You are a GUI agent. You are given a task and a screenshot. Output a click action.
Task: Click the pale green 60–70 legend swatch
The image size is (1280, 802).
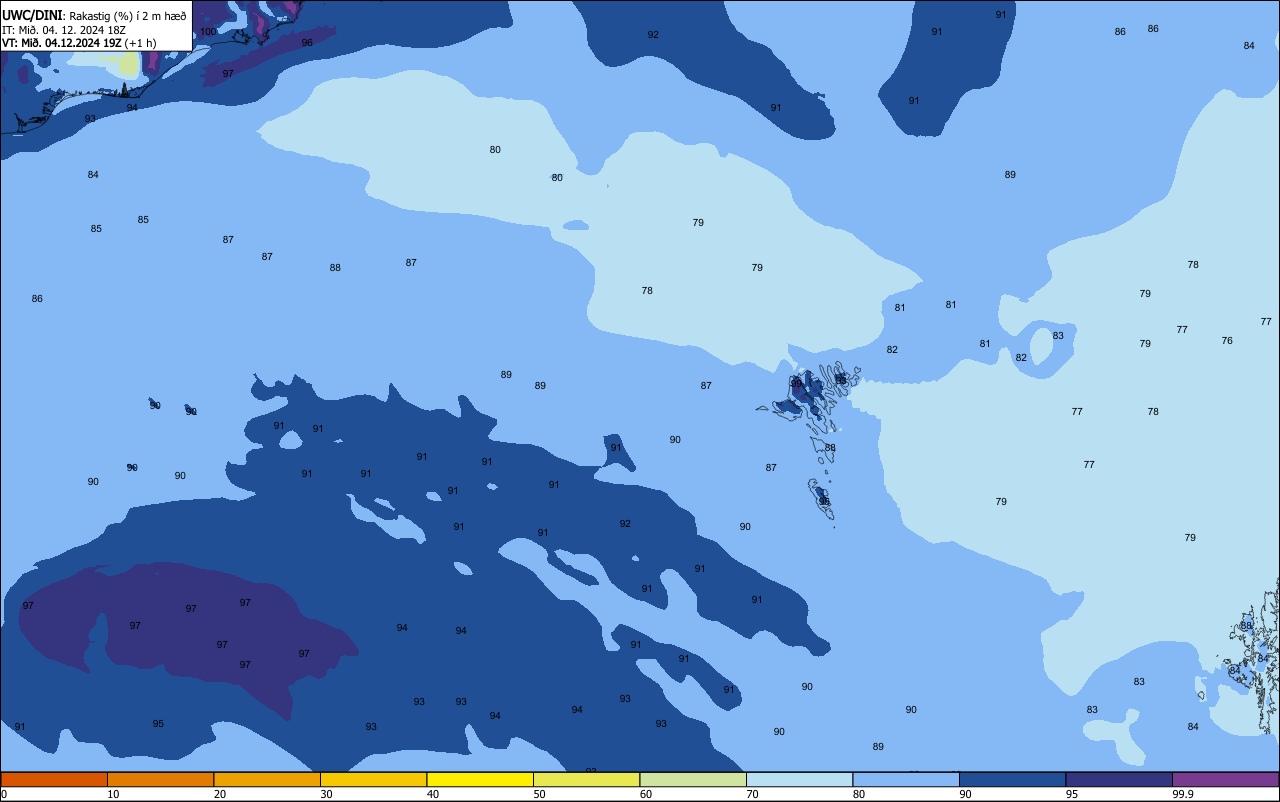[x=693, y=779]
